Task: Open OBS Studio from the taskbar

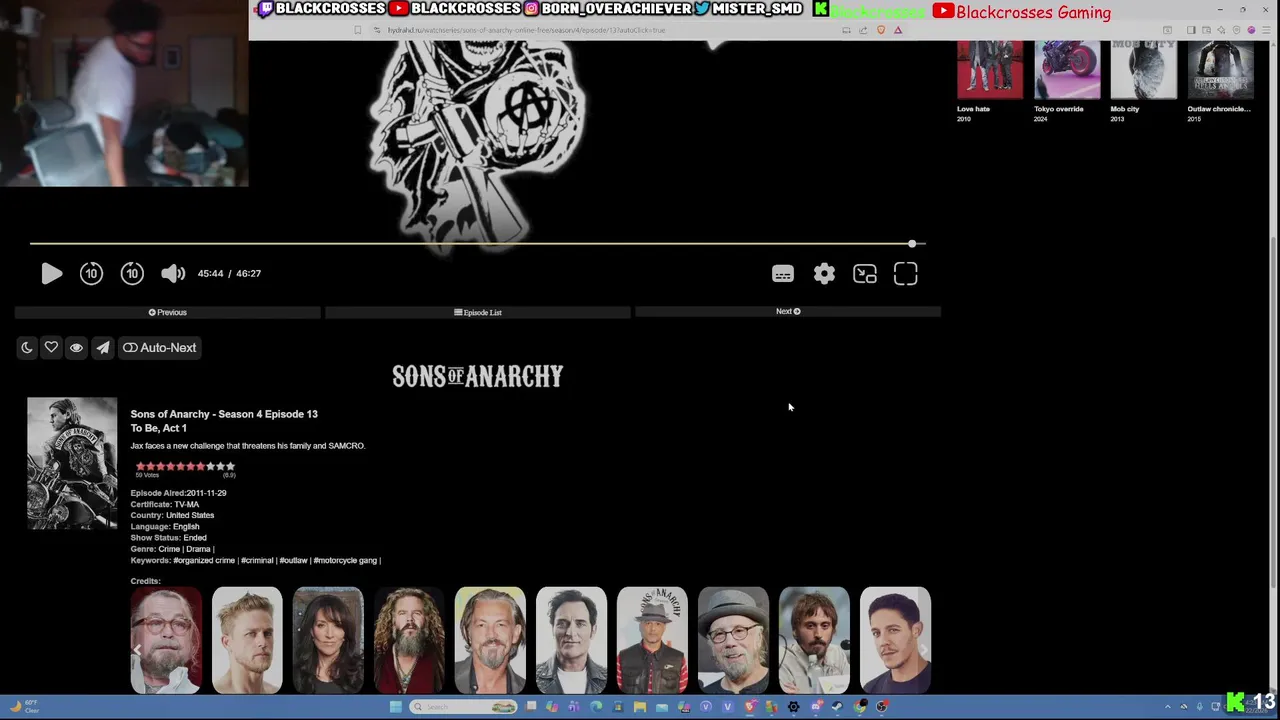Action: coord(882,707)
